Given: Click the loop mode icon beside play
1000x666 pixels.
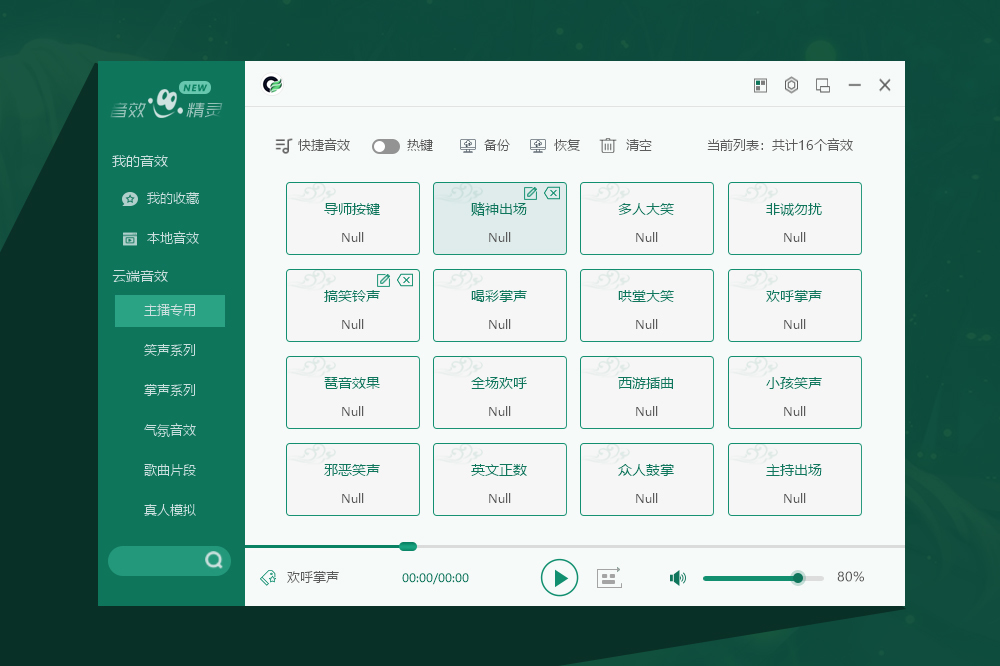Looking at the screenshot, I should click(608, 577).
